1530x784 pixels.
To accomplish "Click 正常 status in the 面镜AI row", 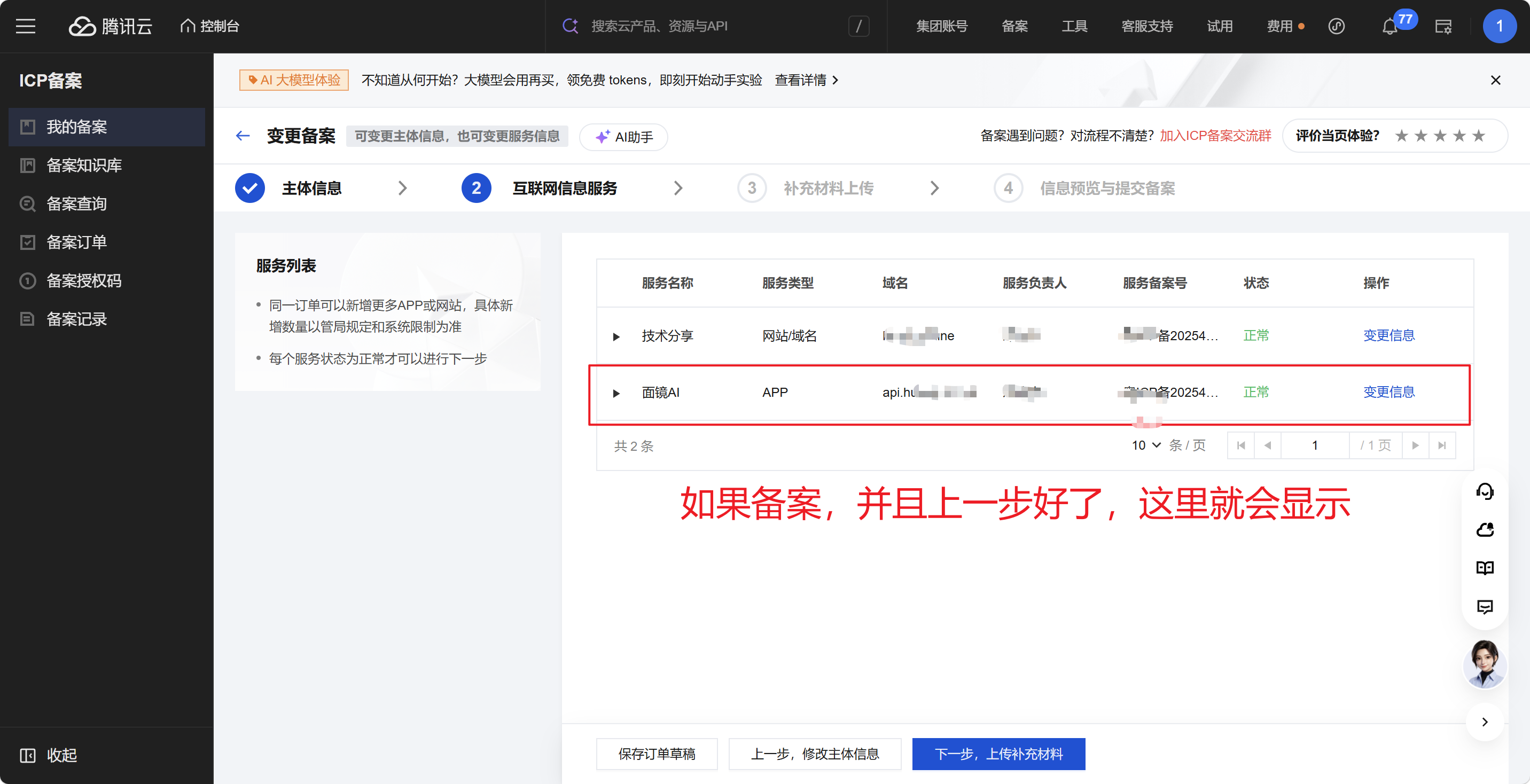I will point(1256,392).
